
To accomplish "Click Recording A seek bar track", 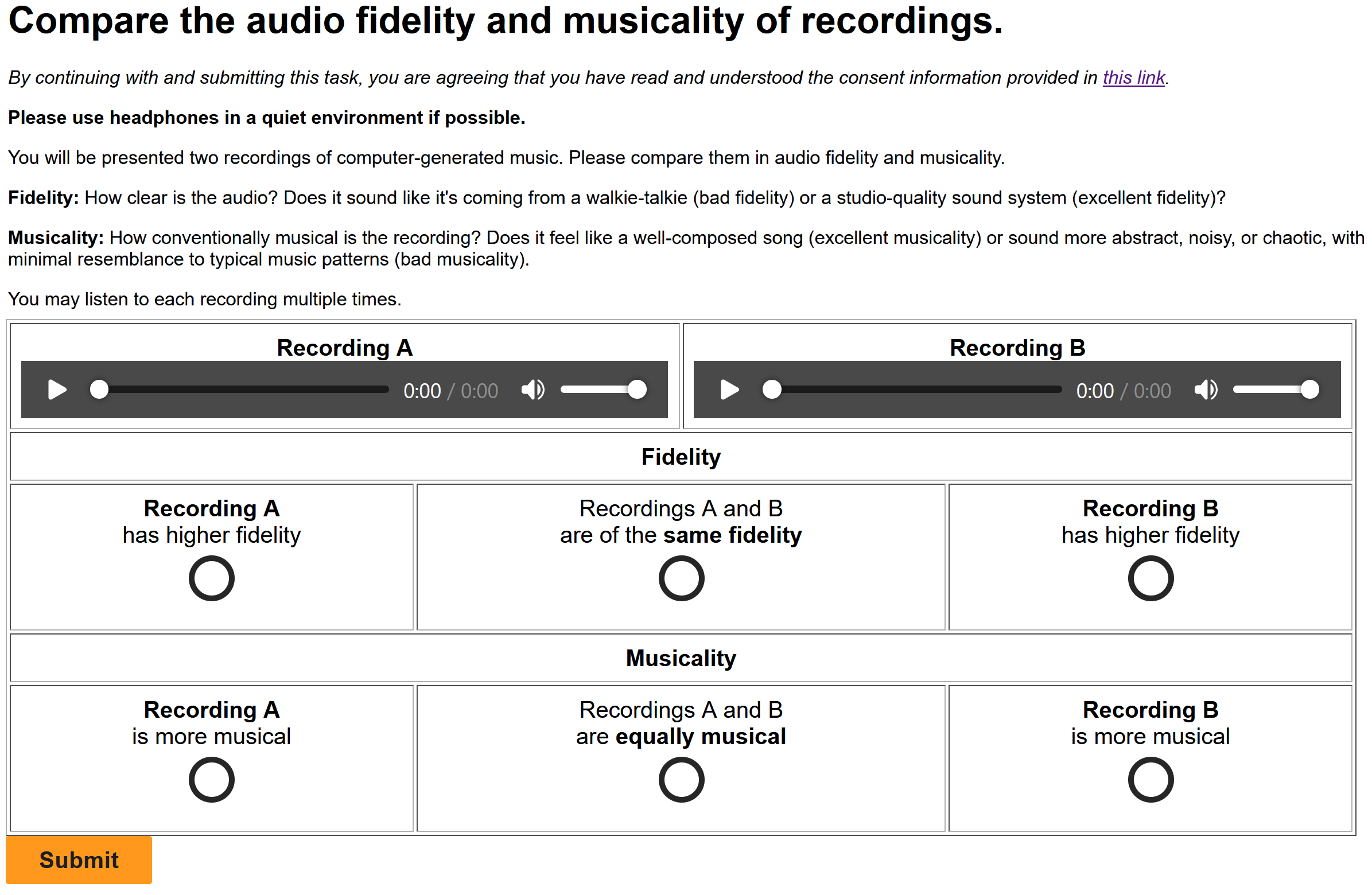I will click(248, 390).
